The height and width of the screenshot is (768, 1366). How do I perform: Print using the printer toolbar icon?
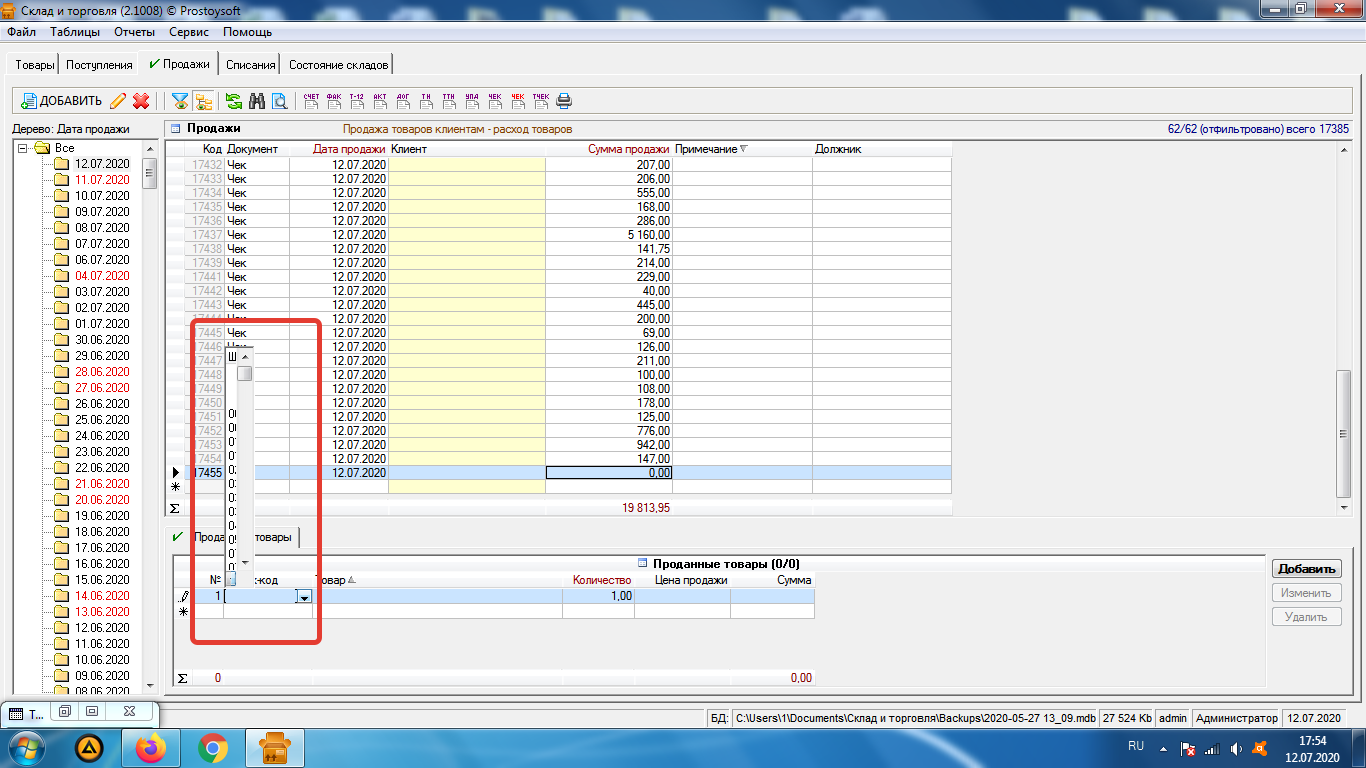tap(564, 100)
